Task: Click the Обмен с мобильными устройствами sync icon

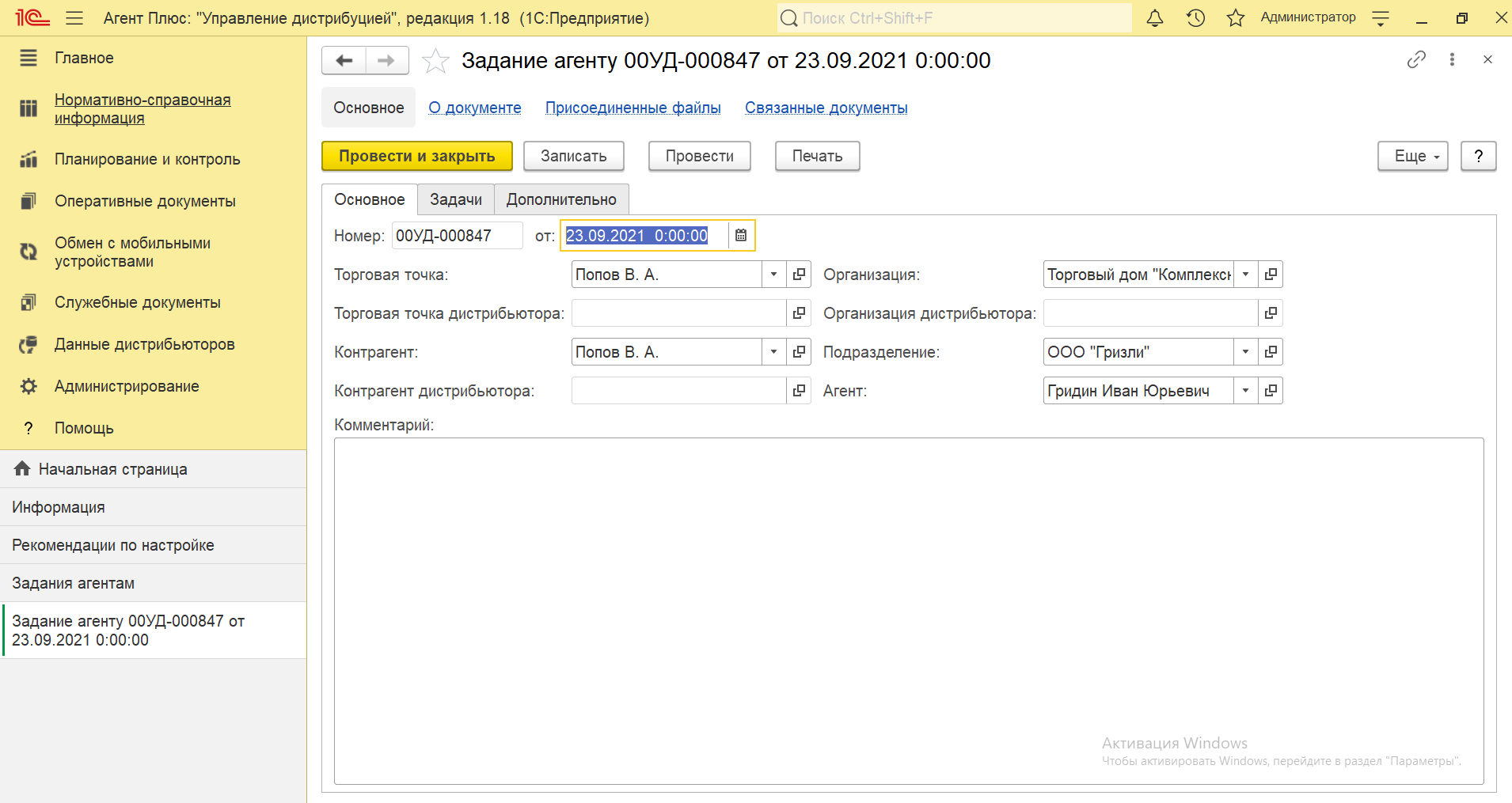Action: pyautogui.click(x=28, y=252)
